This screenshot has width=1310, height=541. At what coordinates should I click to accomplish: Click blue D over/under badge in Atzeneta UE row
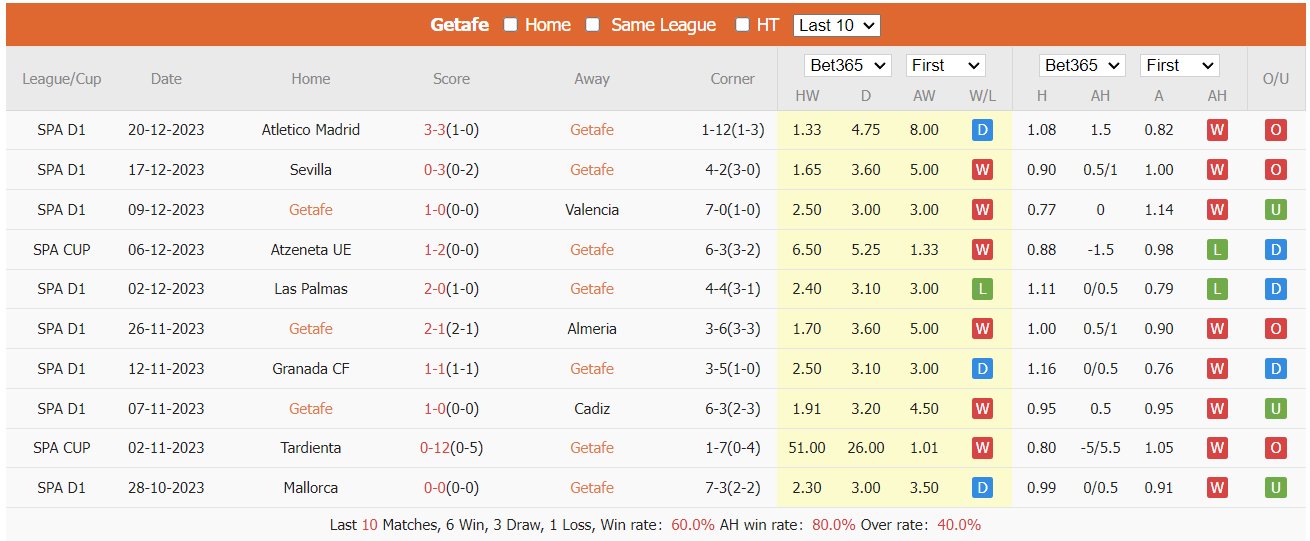click(1275, 250)
